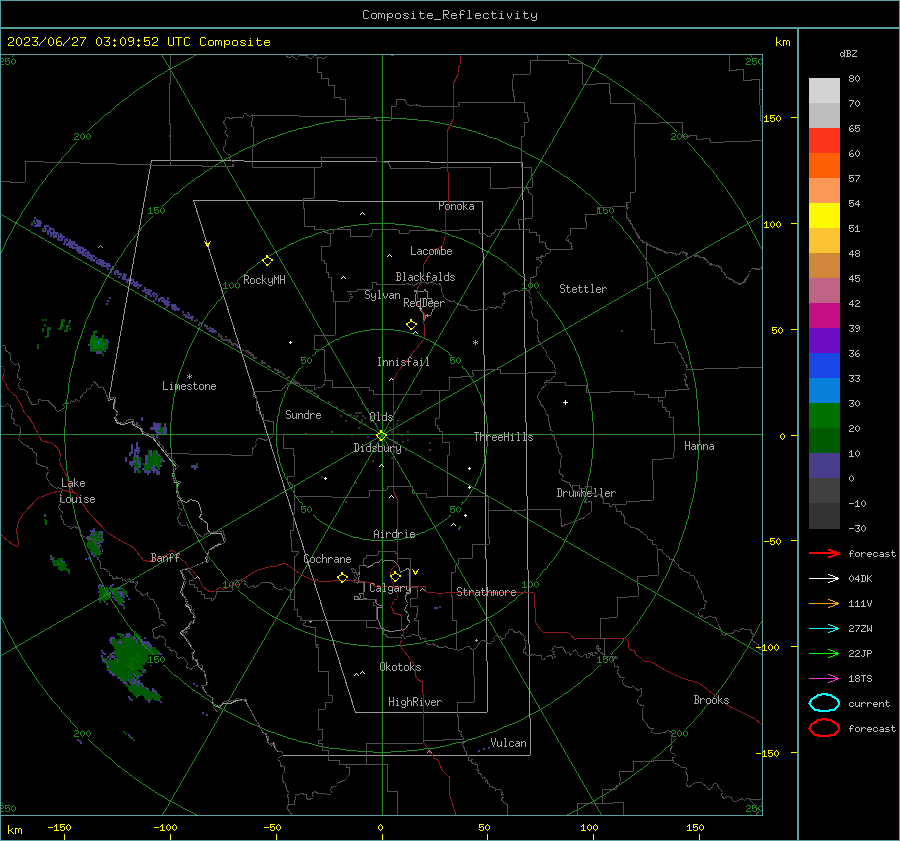Select the cyan current ellipse icon
Image resolution: width=900 pixels, height=841 pixels.
pos(824,703)
